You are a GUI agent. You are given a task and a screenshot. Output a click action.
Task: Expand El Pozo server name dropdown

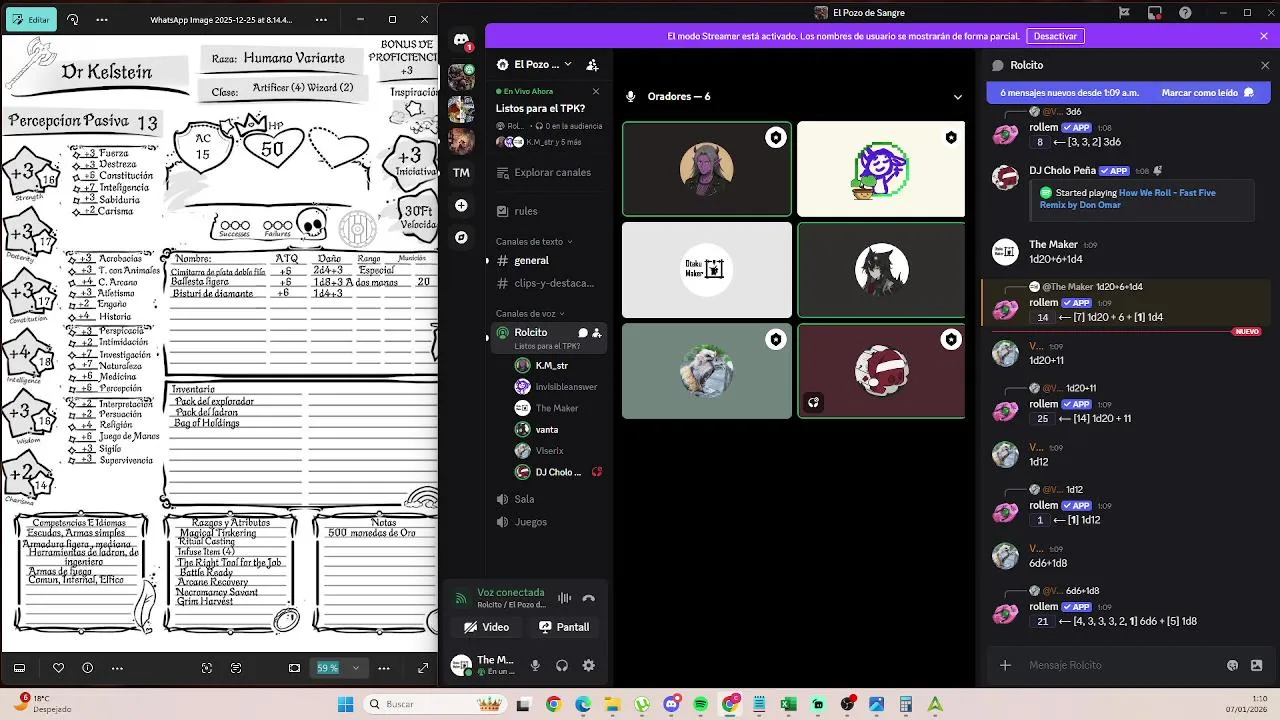point(568,64)
